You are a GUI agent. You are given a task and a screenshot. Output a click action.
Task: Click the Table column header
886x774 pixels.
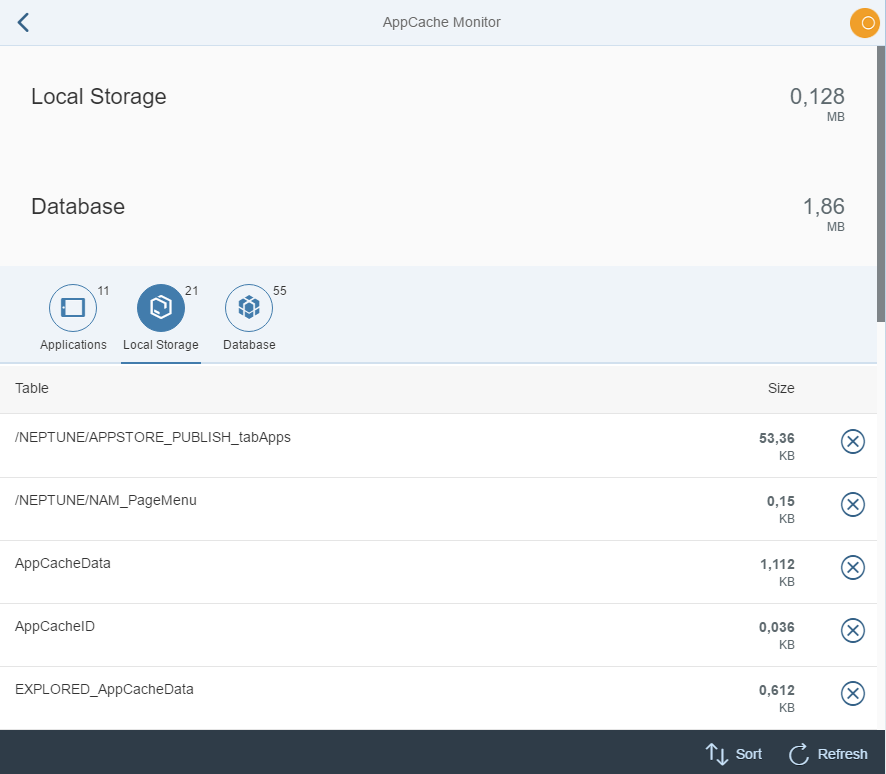pyautogui.click(x=31, y=388)
